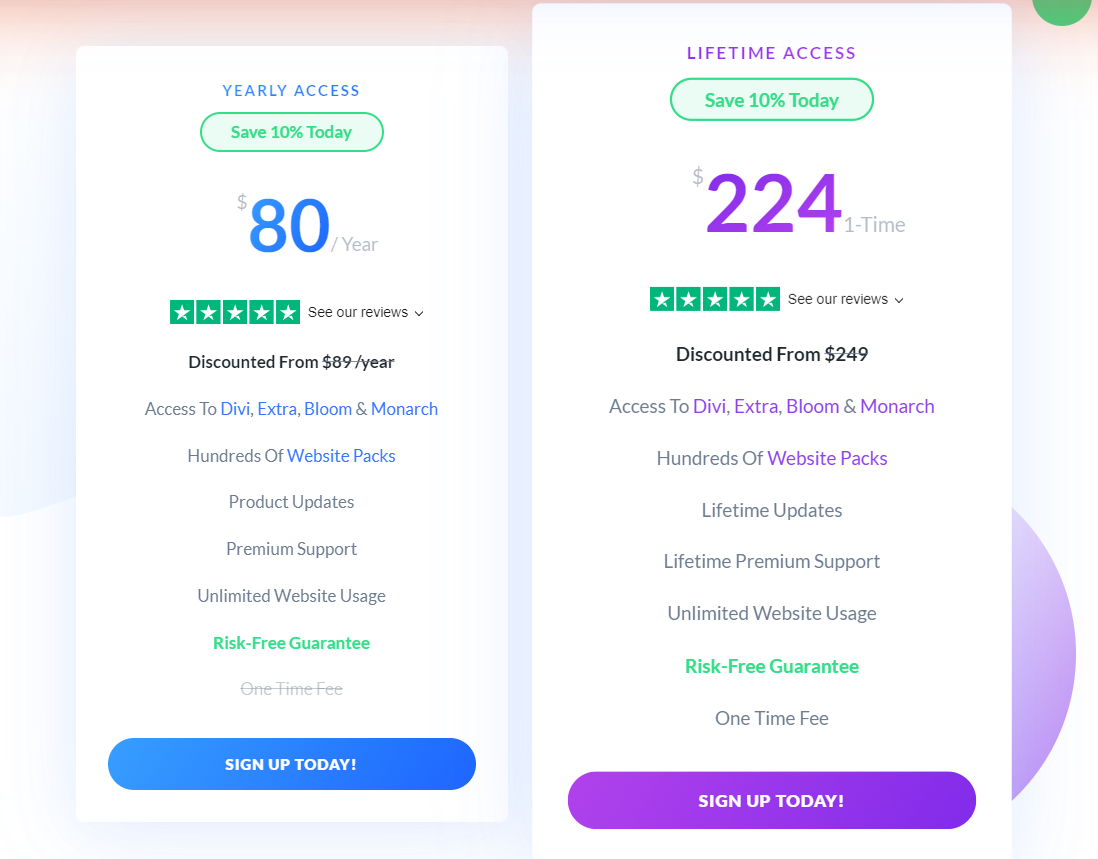Open the blue Extra link in the yearly plan
The height and width of the screenshot is (859, 1098).
[277, 409]
